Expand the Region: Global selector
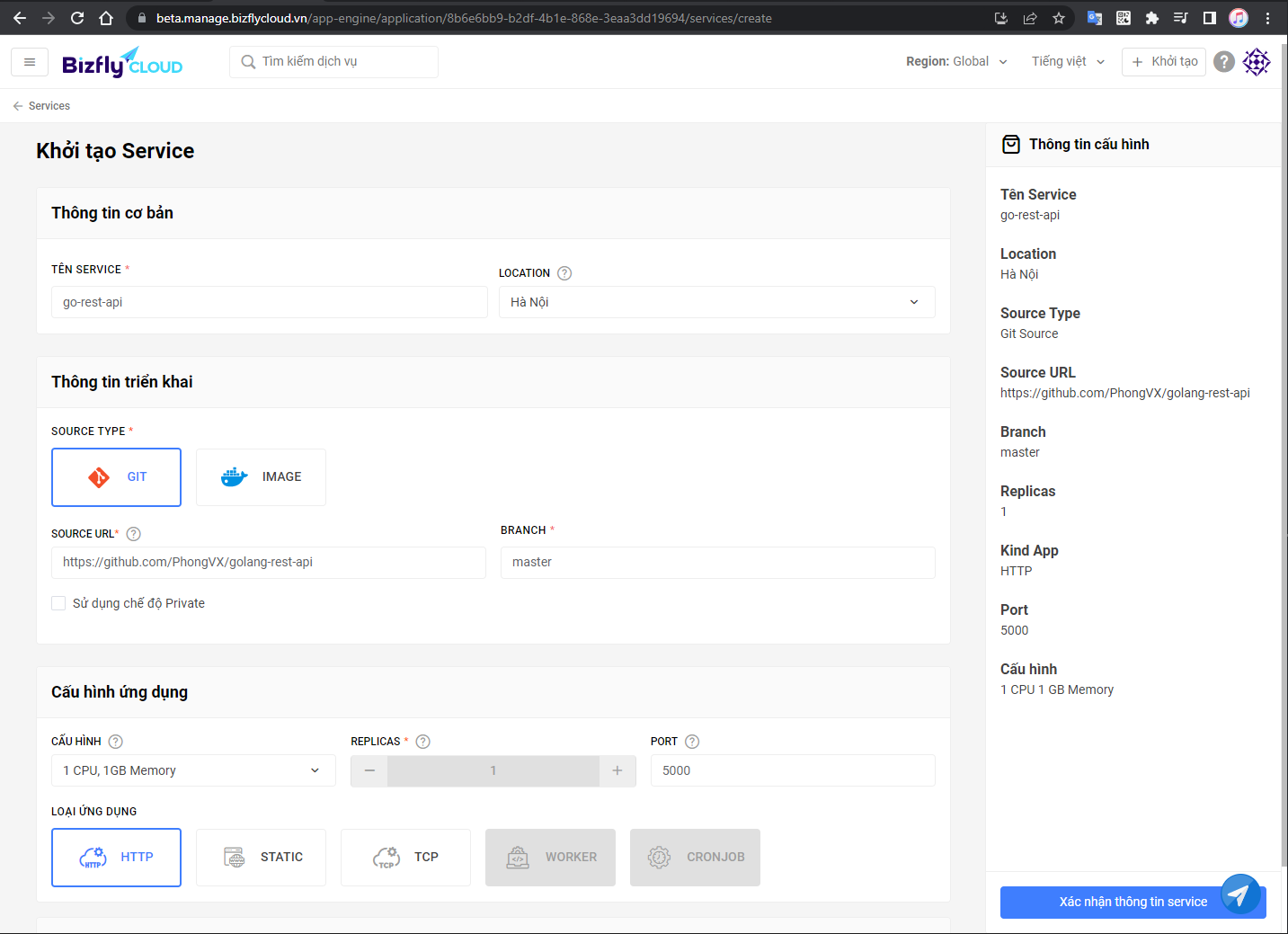This screenshot has width=1288, height=934. [956, 61]
